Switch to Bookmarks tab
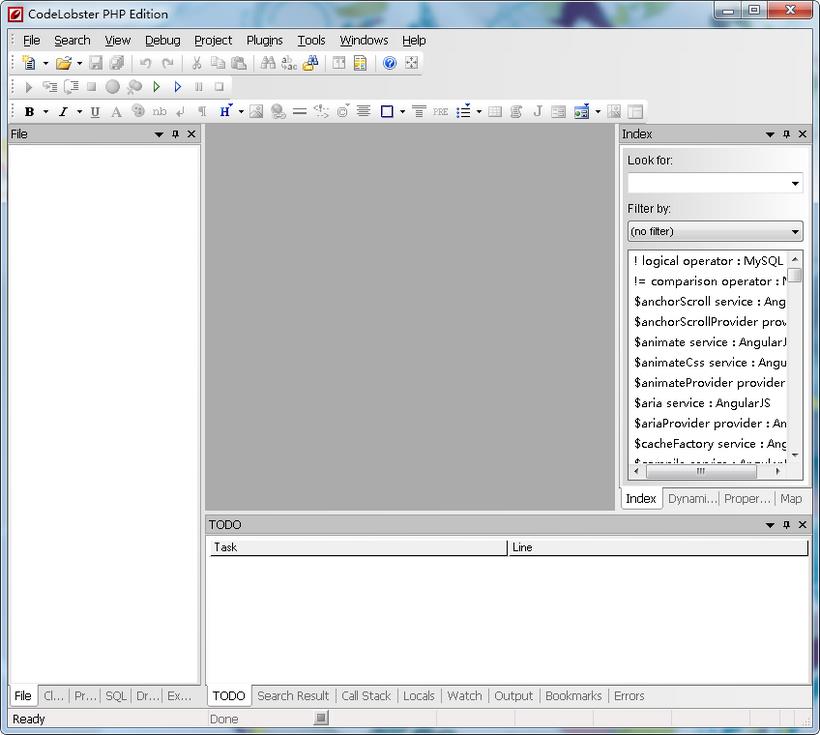The height and width of the screenshot is (735, 820). click(573, 696)
